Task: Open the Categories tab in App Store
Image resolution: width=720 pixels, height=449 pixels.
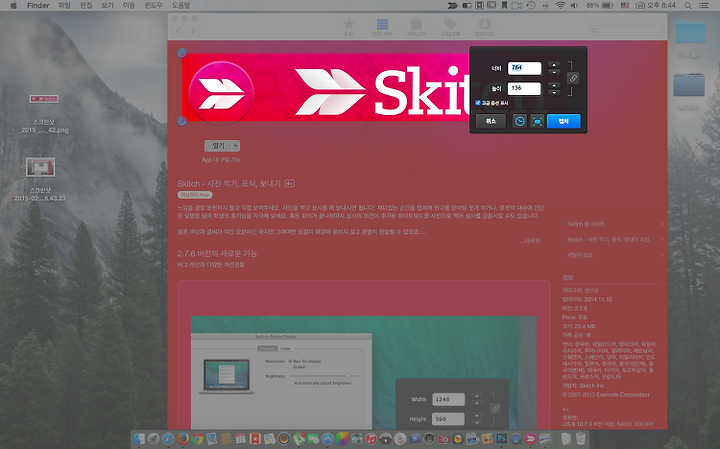Action: tap(416, 27)
